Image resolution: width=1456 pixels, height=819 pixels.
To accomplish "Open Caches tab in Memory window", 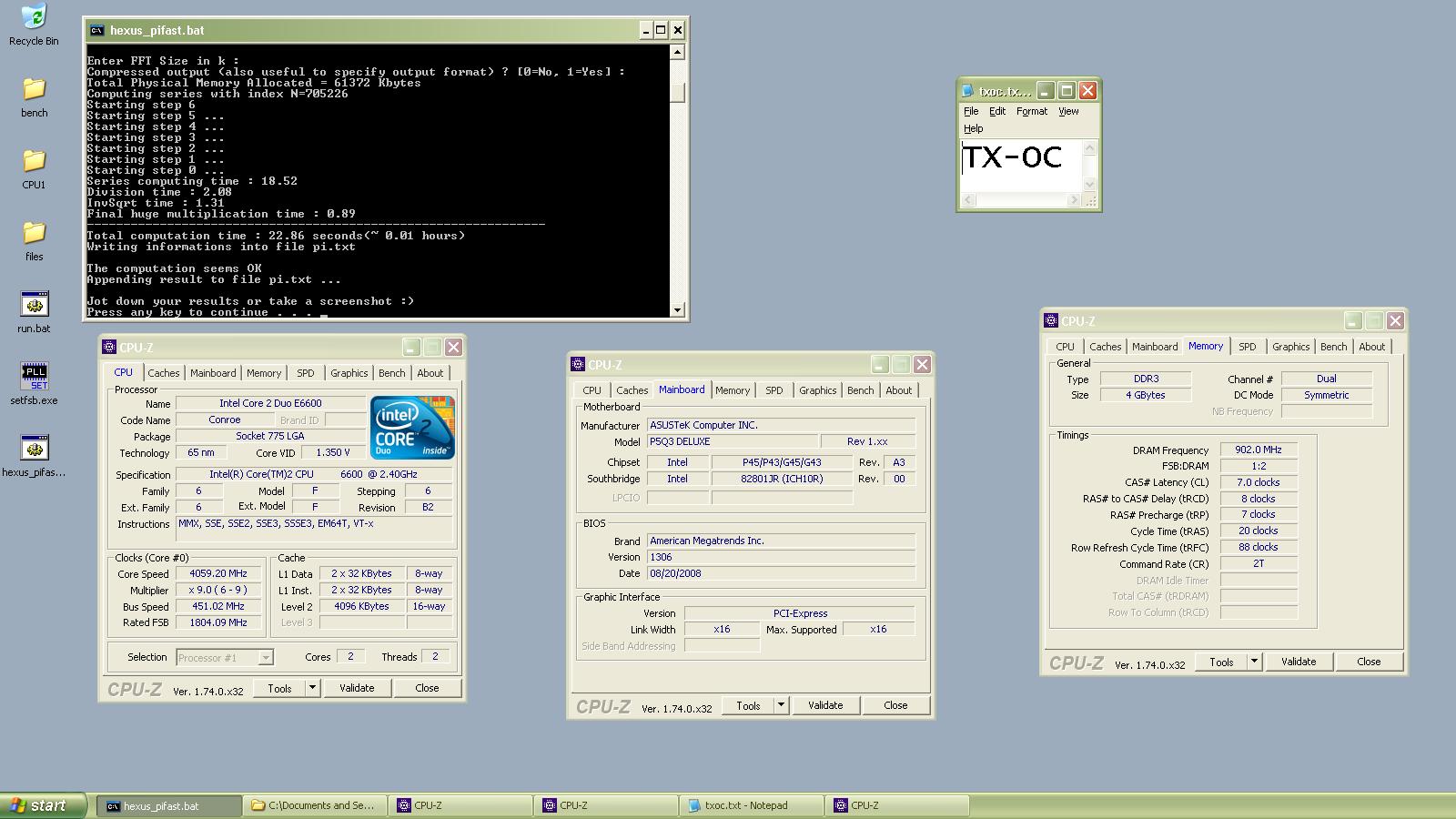I will point(1106,347).
